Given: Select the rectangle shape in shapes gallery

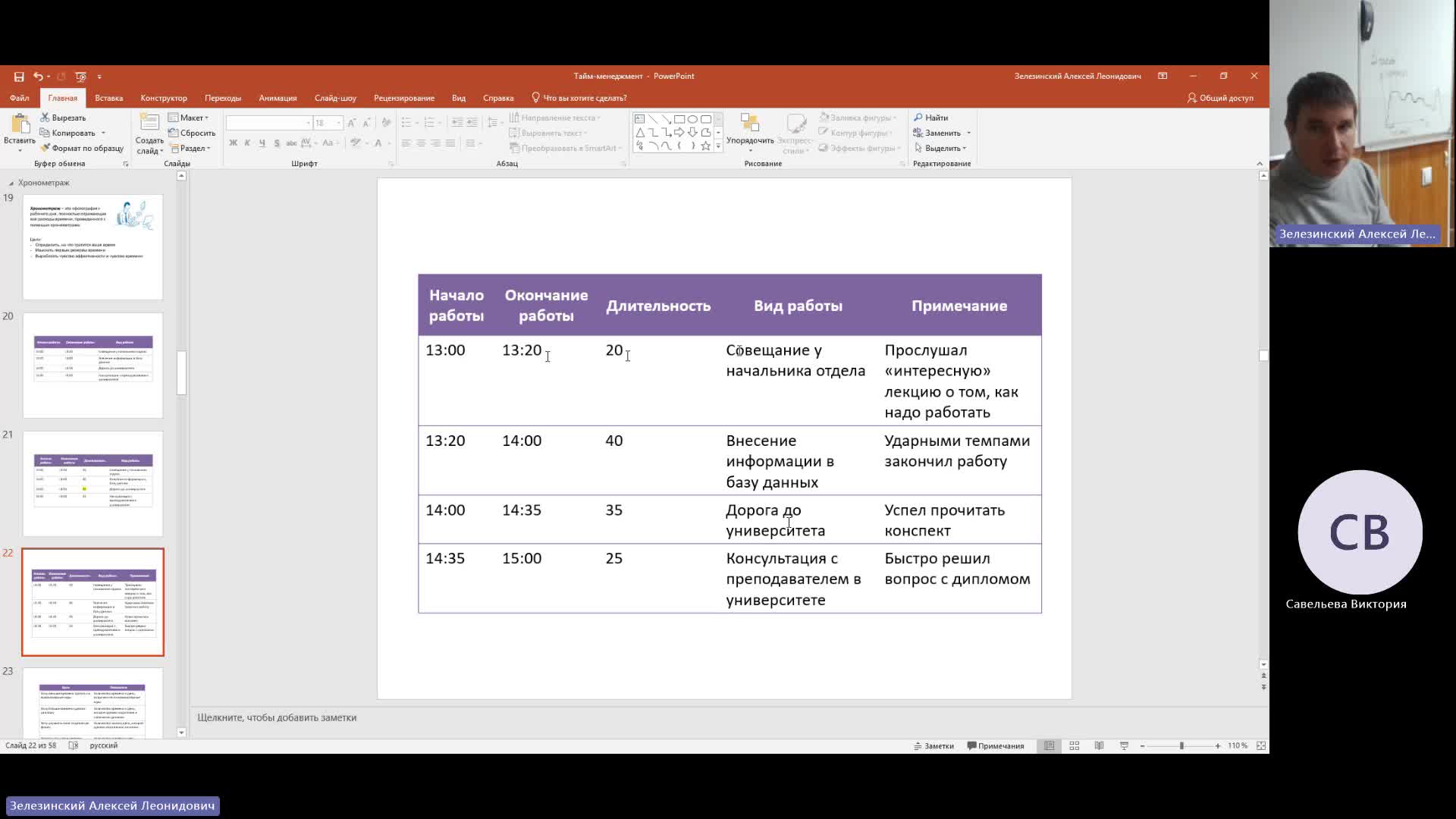Looking at the screenshot, I should coord(679,119).
